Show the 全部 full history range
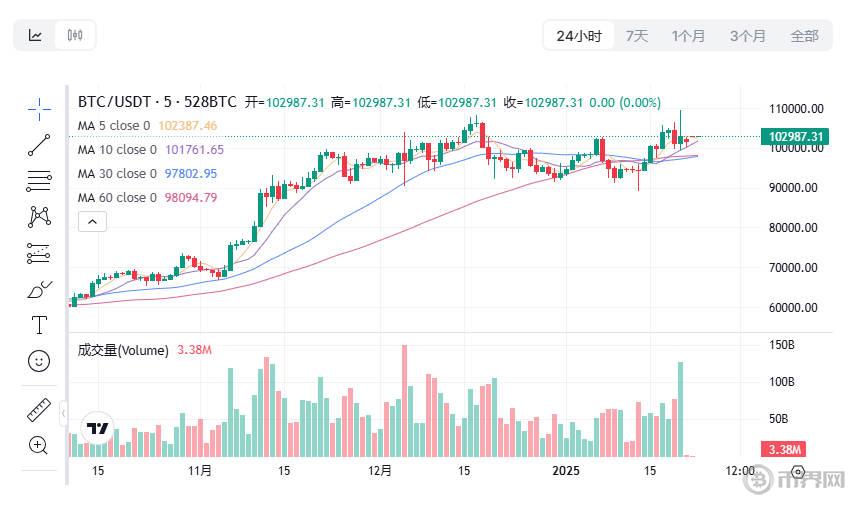This screenshot has height=507, width=856. (804, 36)
